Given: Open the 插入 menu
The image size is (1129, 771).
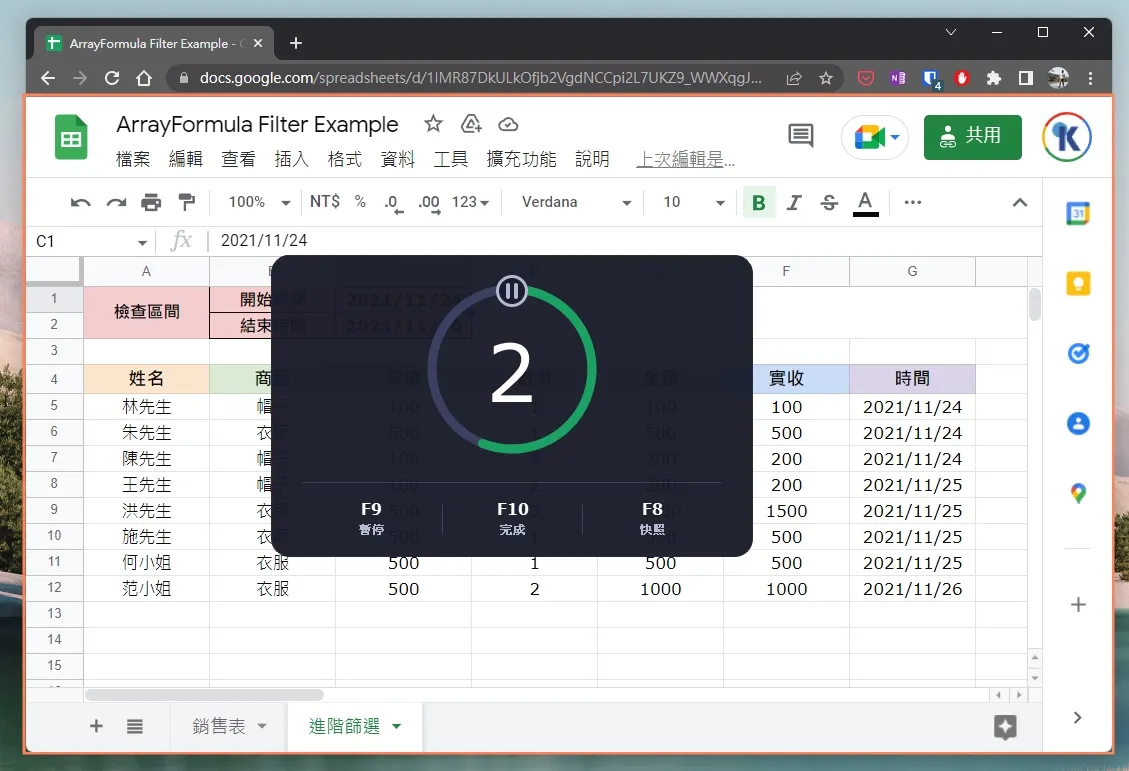Looking at the screenshot, I should 292,159.
